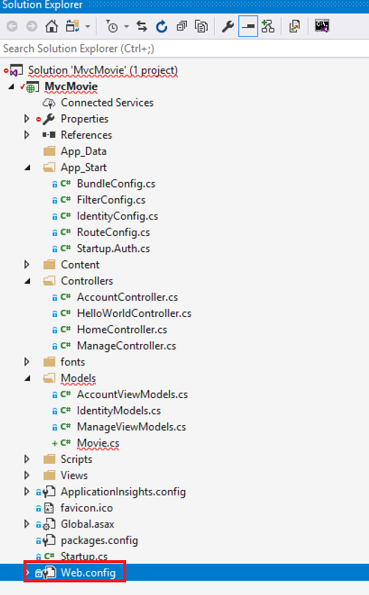The image size is (369, 595).
Task: Expand the Scripts folder
Action: coord(27,459)
